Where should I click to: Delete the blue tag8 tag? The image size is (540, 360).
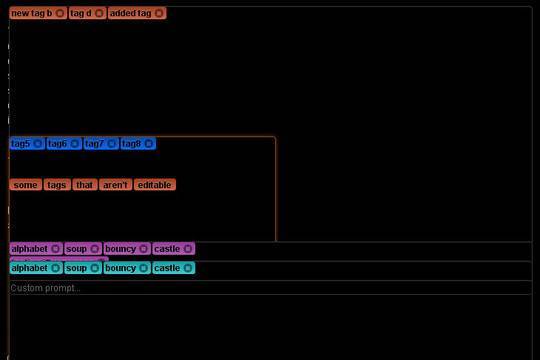coord(149,144)
